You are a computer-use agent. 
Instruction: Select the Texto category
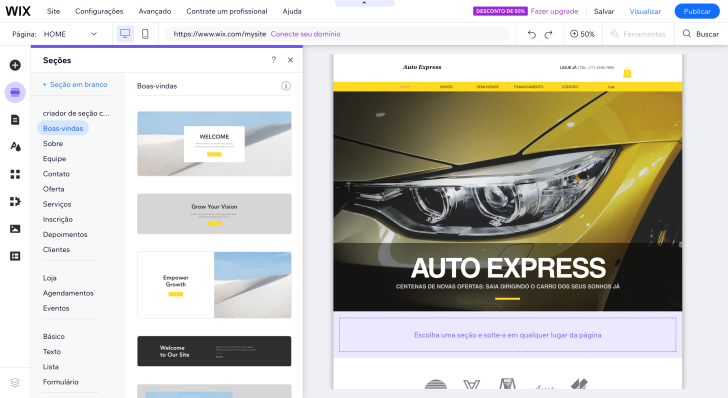[52, 352]
